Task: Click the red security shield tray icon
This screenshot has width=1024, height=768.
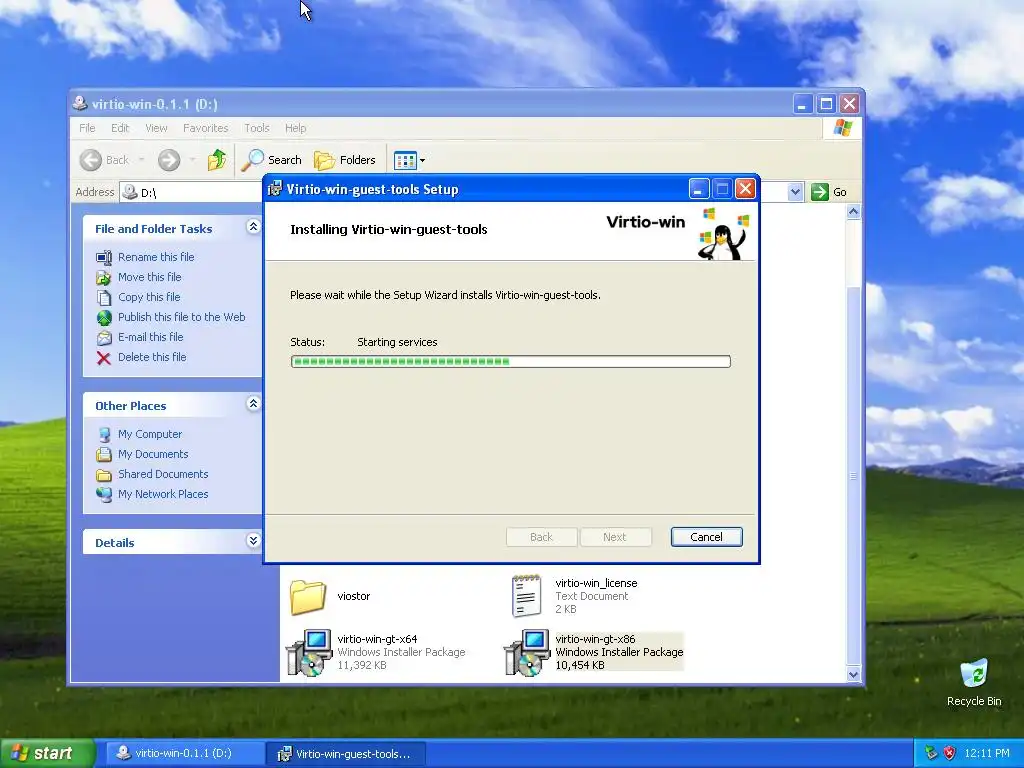Action: (x=950, y=753)
